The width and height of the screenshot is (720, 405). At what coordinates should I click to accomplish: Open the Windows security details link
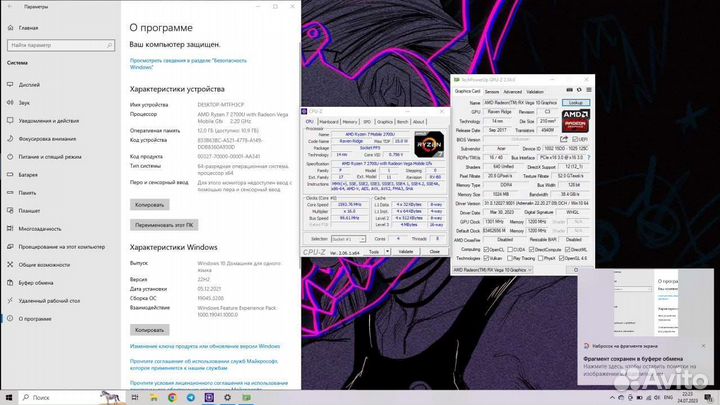188,64
